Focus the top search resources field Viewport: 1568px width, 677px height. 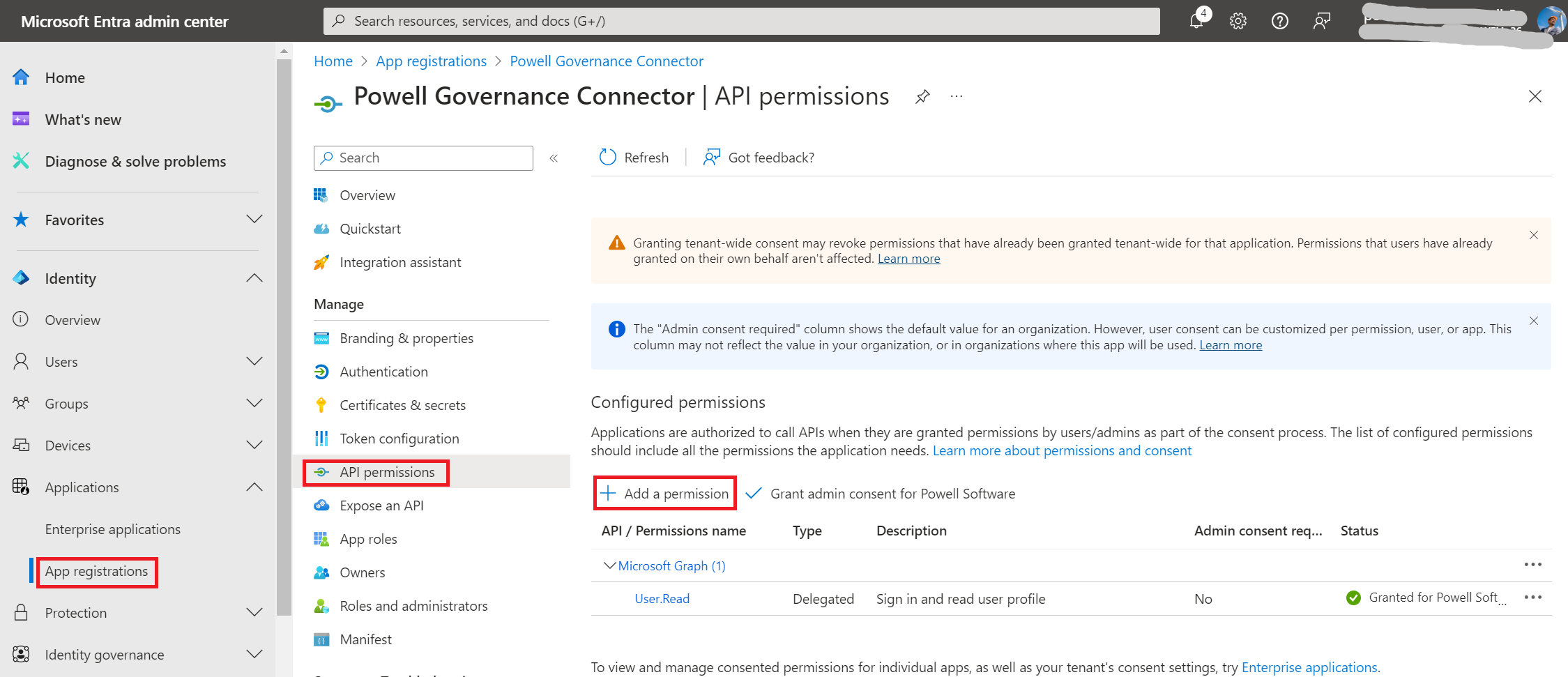pos(741,21)
